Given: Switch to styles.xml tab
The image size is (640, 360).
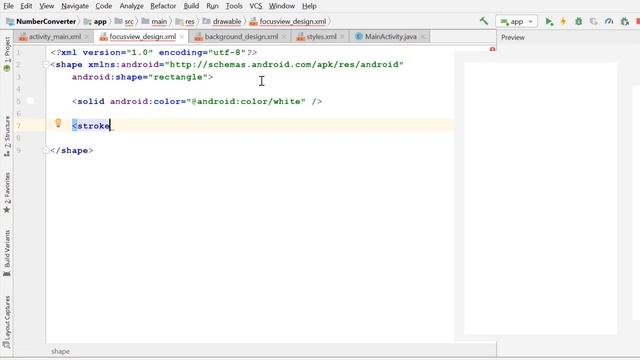Looking at the screenshot, I should [x=322, y=37].
